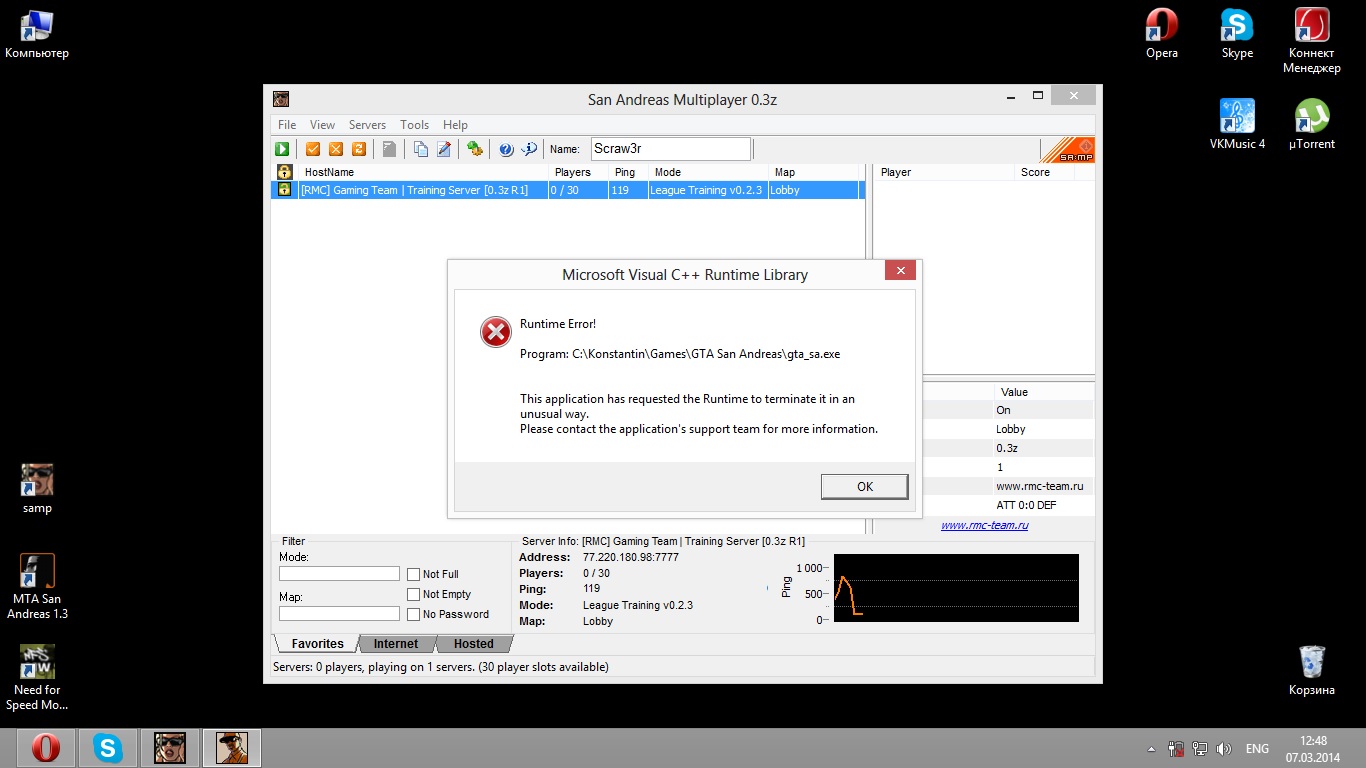Show hidden tray icons arrow
Viewport: 1366px width, 768px height.
pyautogui.click(x=1152, y=749)
